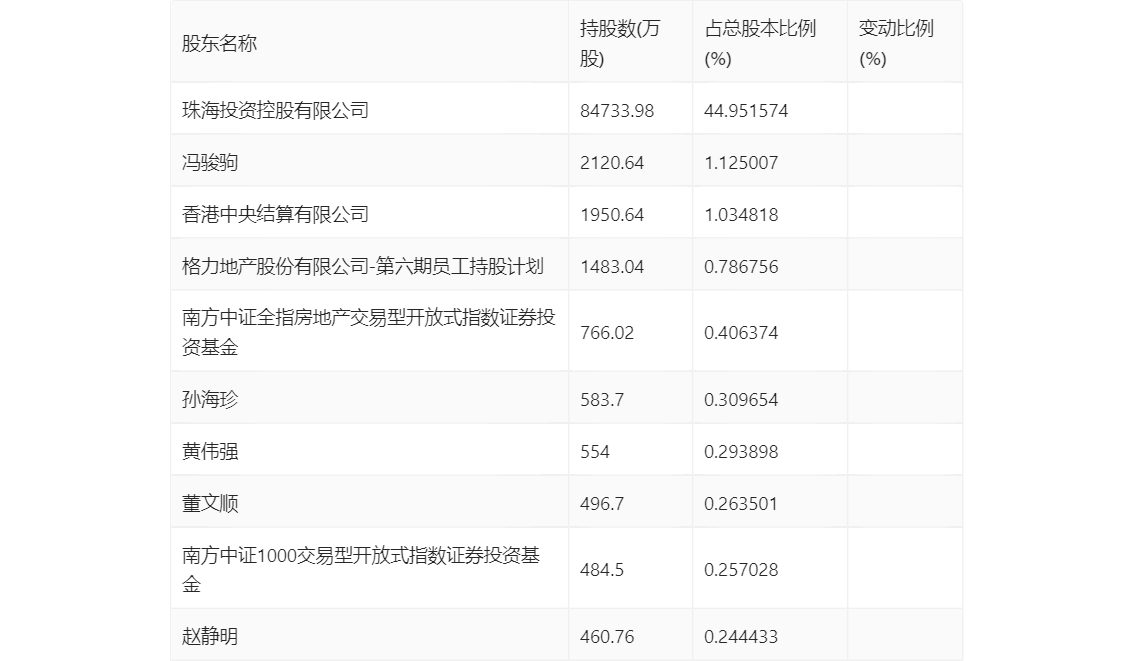
Task: Click percentage 0.244433
Action: (741, 637)
